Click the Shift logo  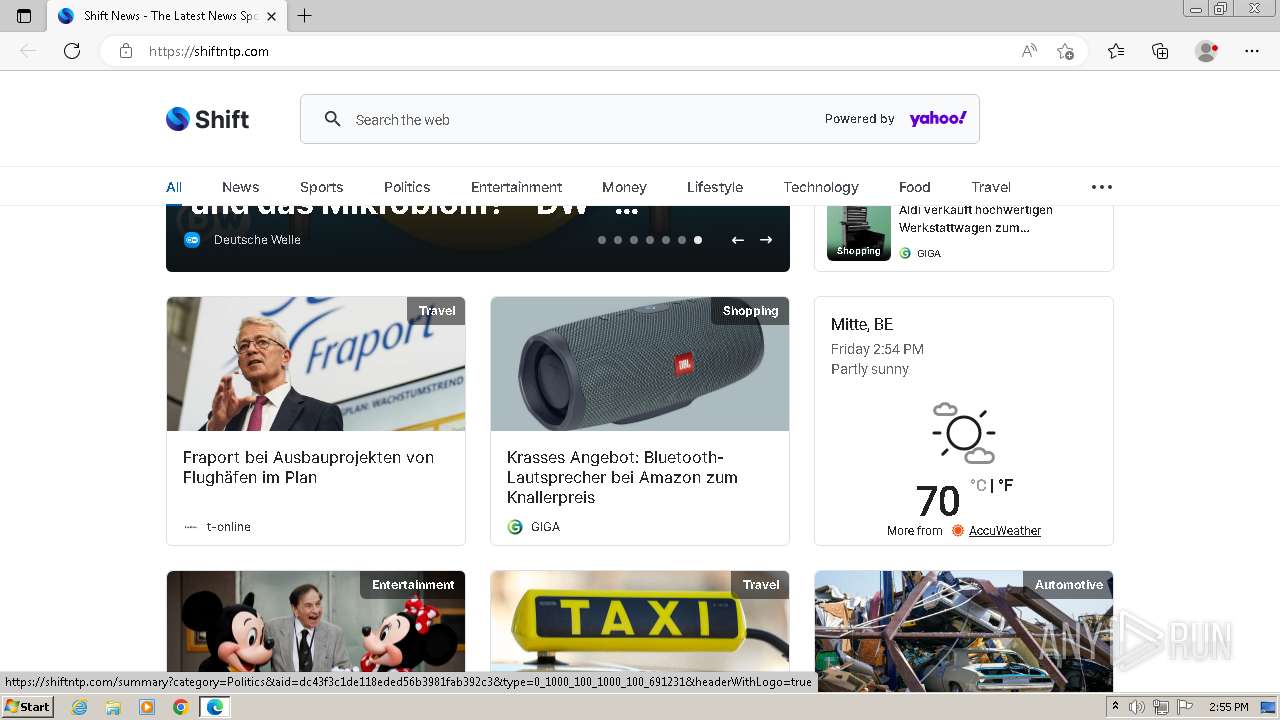(x=207, y=119)
